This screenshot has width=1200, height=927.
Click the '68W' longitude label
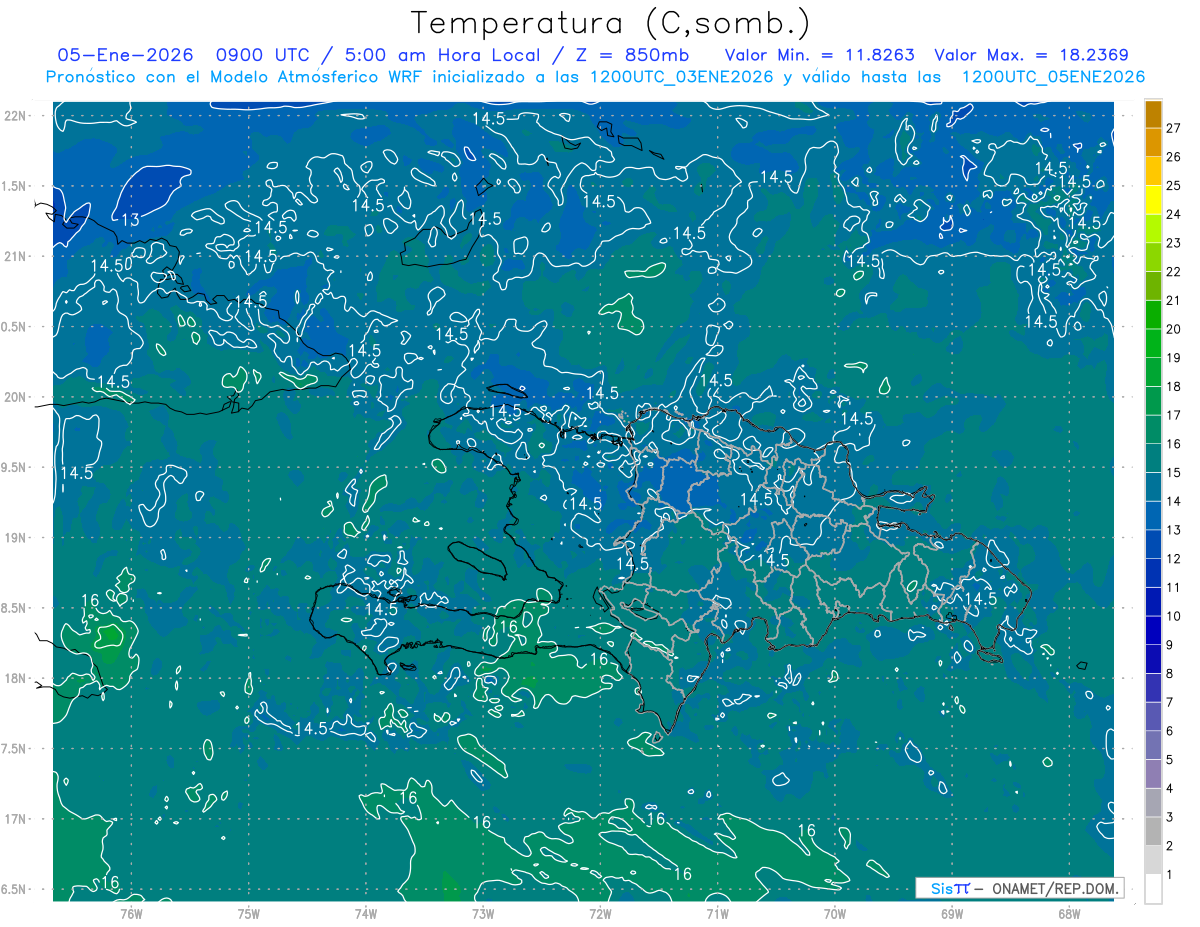[x=1069, y=915]
